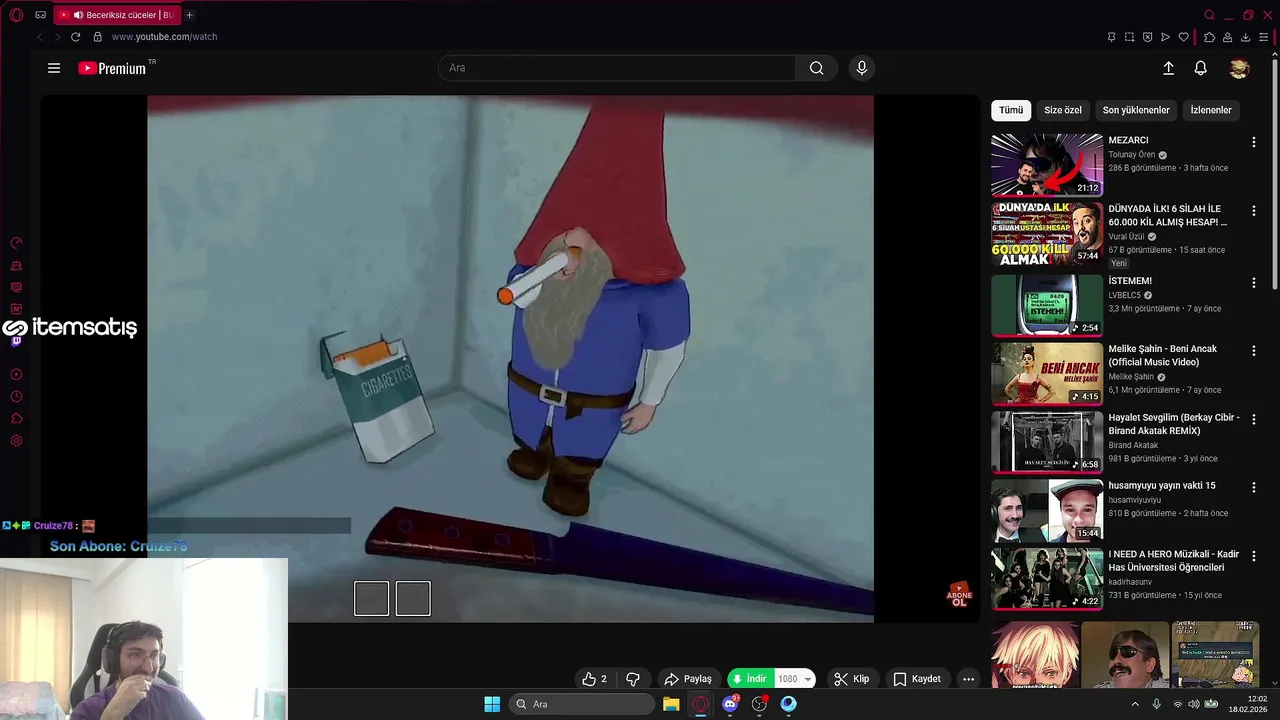Open the husamyuyu yayın vakti 15 thumbnail
Viewport: 1280px width, 720px height.
click(1047, 510)
